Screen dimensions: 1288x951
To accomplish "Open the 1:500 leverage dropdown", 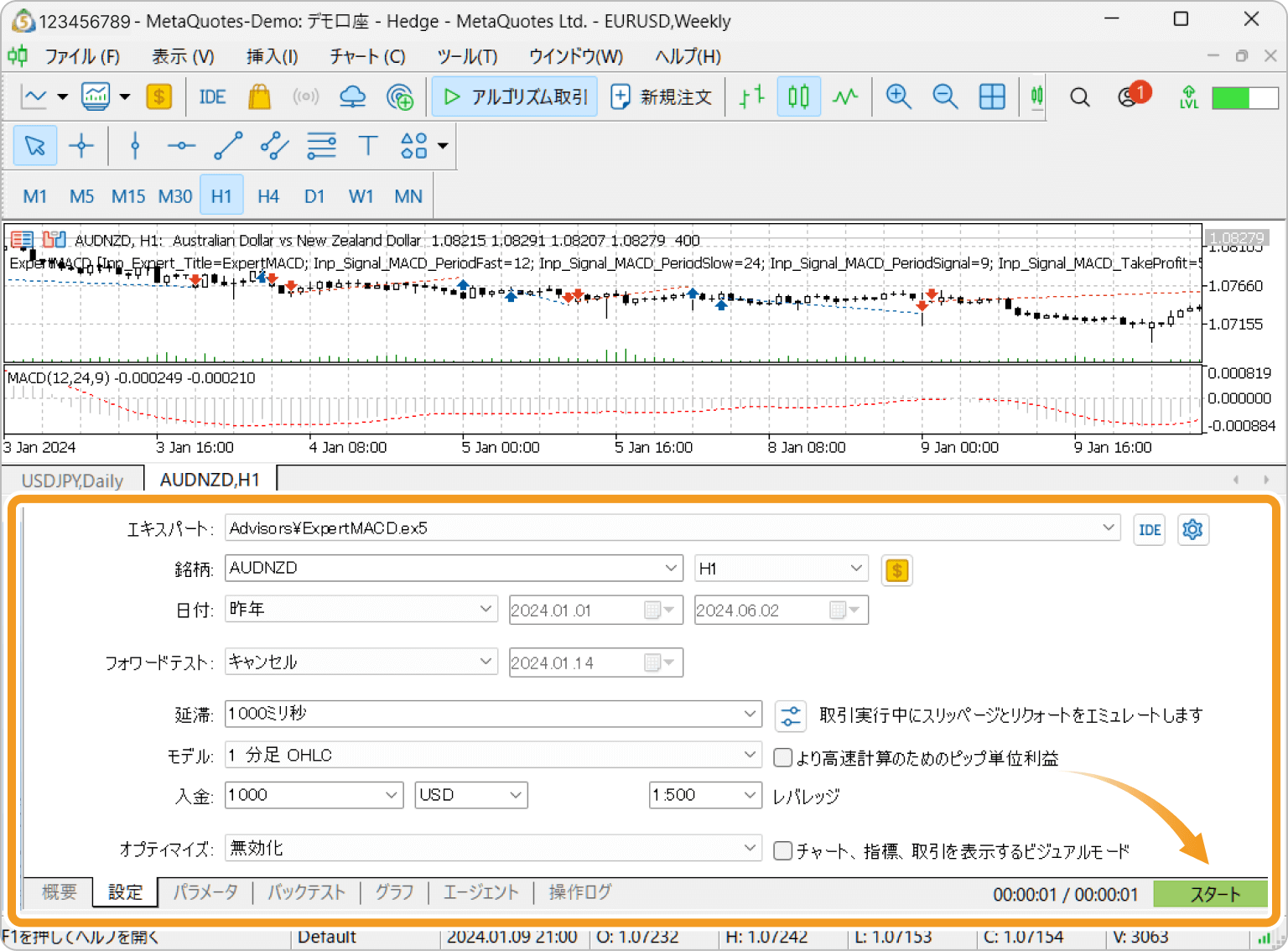I will (x=705, y=794).
